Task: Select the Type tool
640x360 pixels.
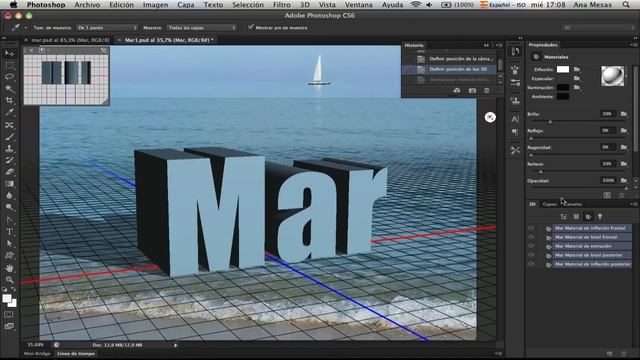Action: (x=9, y=231)
